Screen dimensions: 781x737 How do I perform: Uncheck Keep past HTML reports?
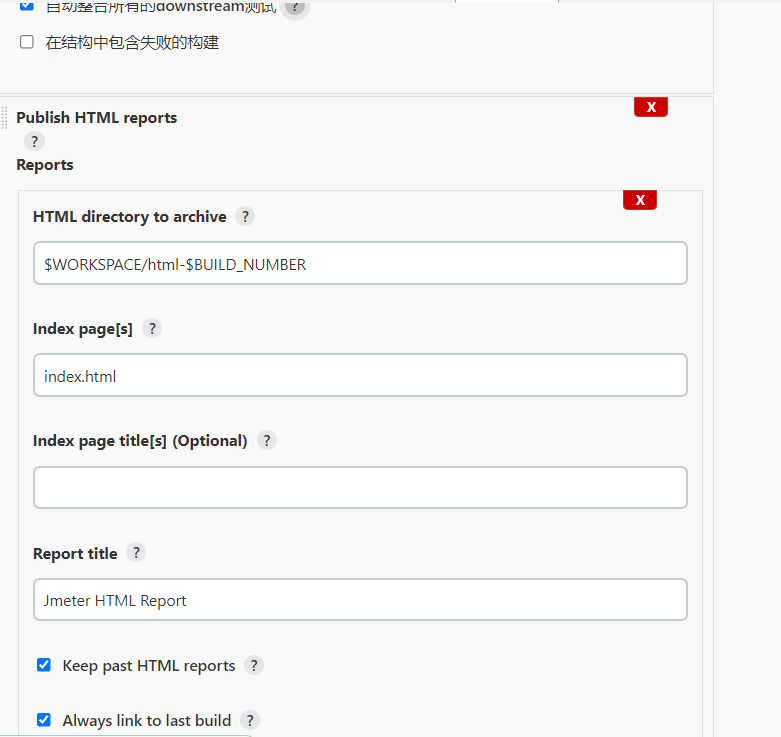(x=44, y=665)
